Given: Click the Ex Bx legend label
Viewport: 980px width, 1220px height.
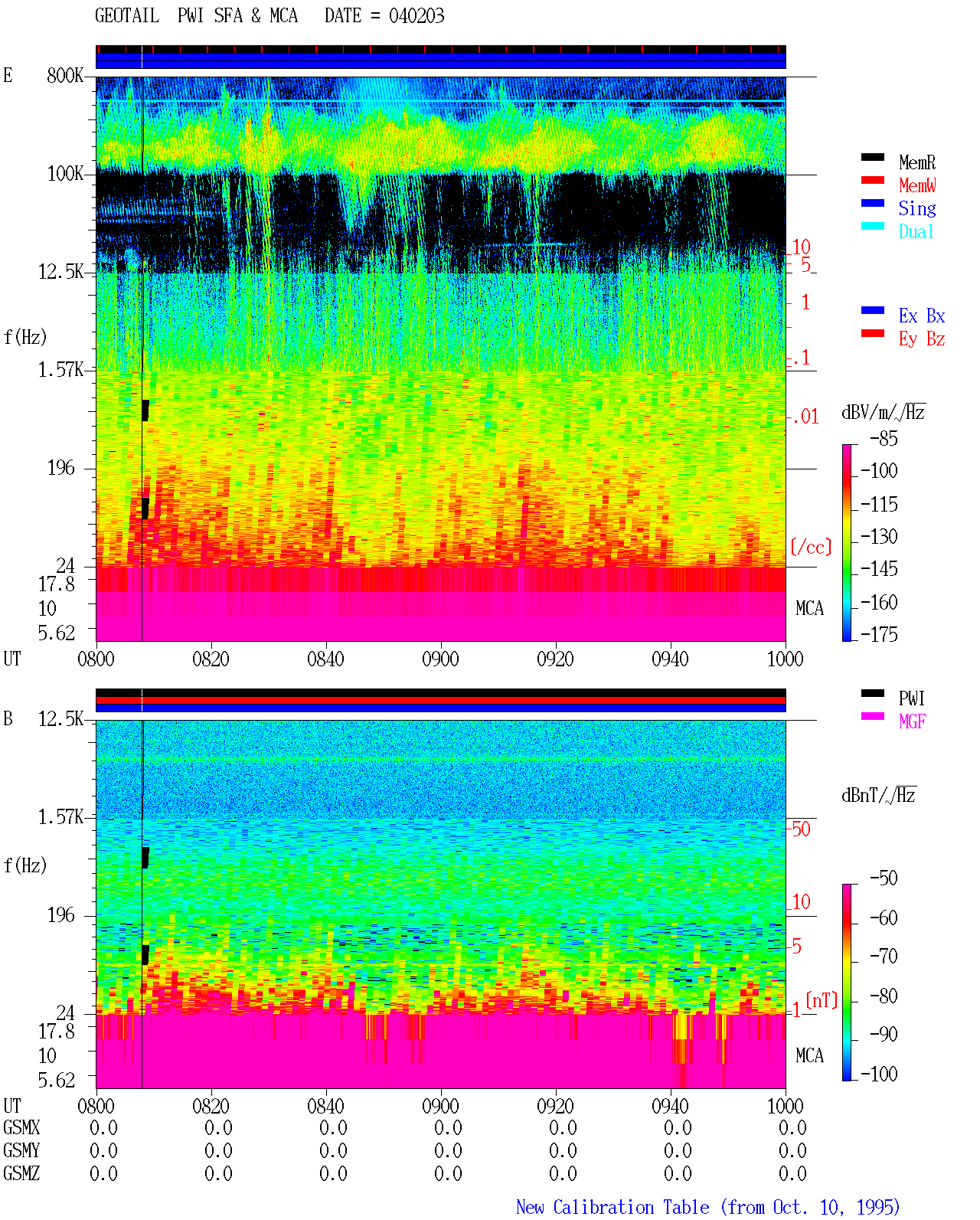Looking at the screenshot, I should click(x=922, y=316).
